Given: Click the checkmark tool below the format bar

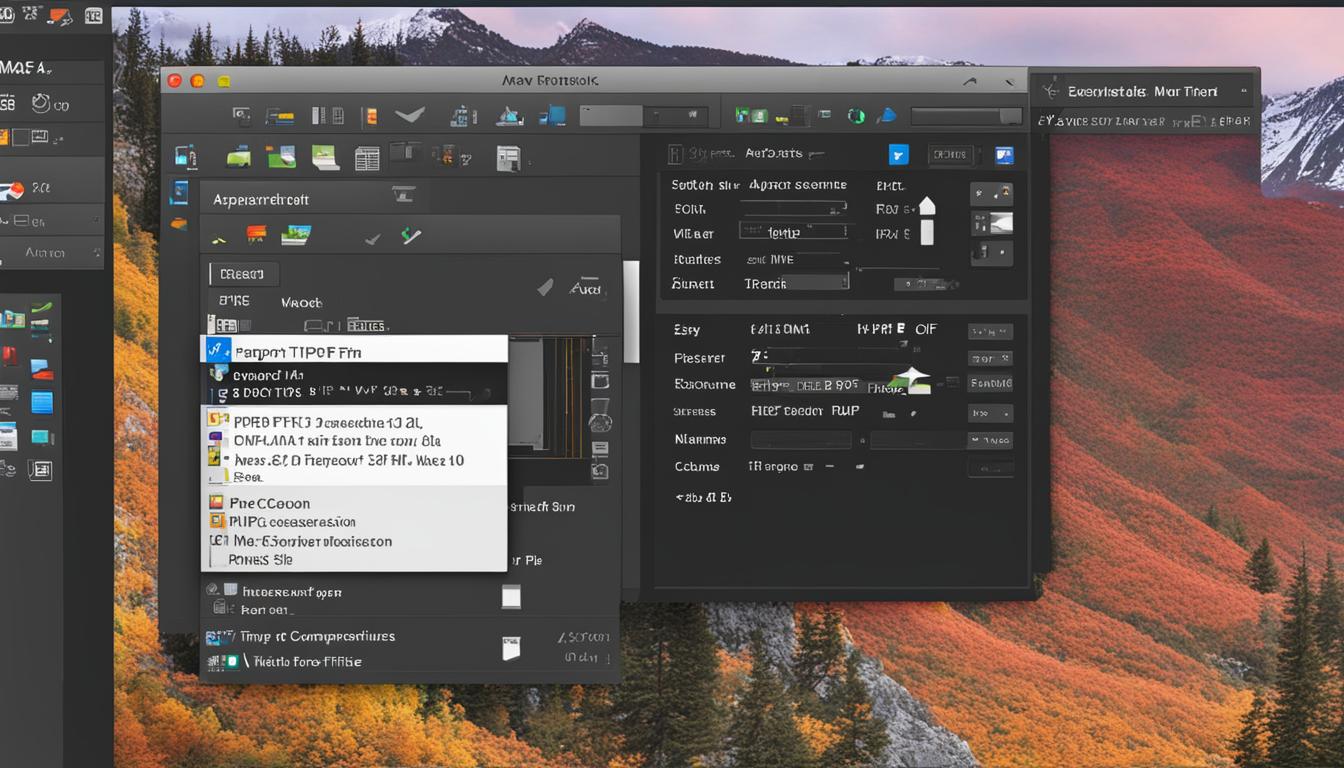Looking at the screenshot, I should (373, 239).
